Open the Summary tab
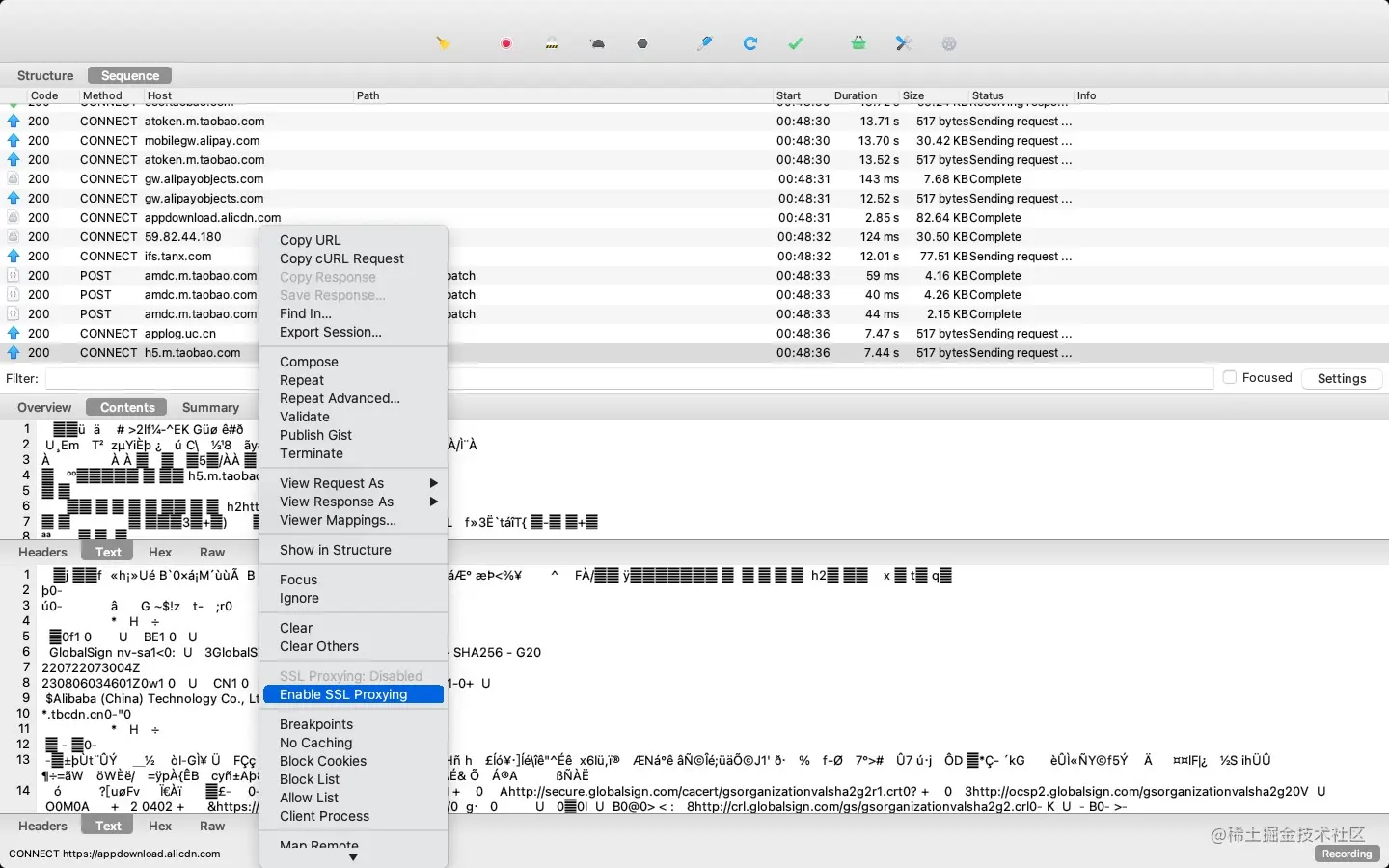 [210, 408]
